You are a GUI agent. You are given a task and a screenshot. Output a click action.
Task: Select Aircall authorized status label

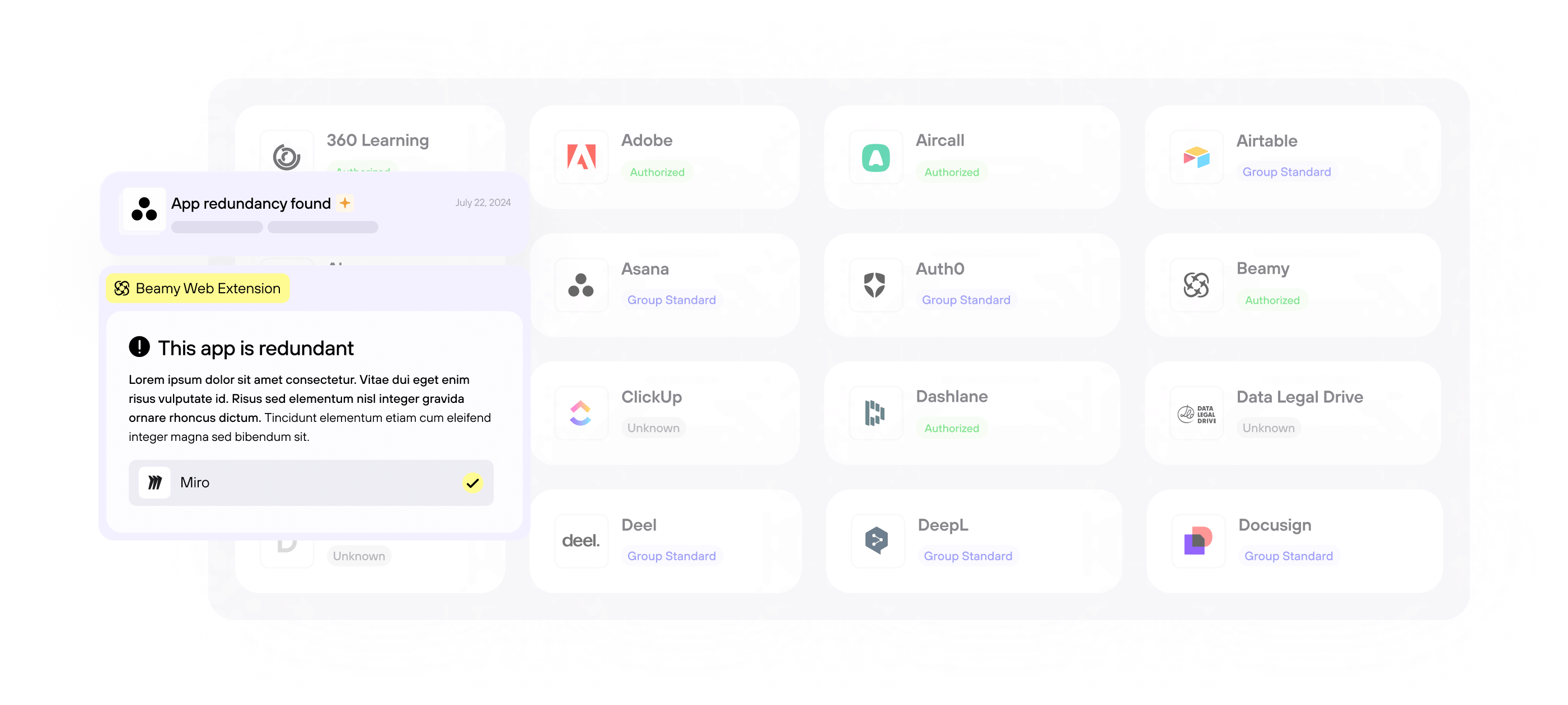951,171
